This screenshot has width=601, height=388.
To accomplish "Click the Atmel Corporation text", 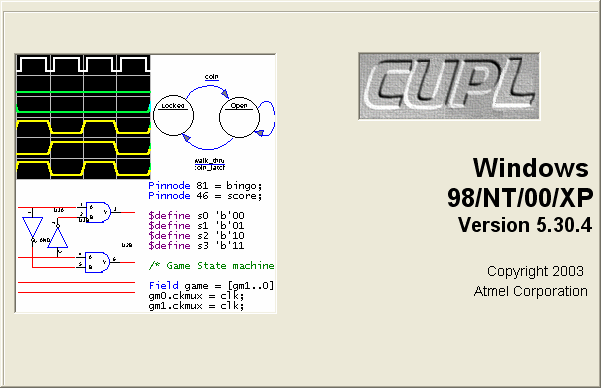I will click(x=531, y=291).
